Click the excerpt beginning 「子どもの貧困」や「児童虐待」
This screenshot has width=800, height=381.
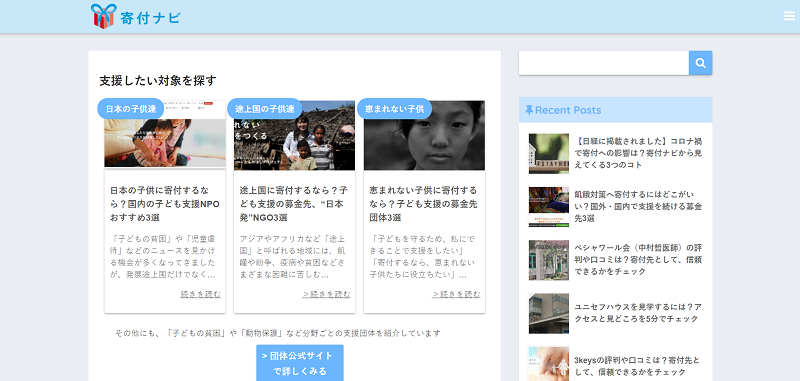pos(163,257)
